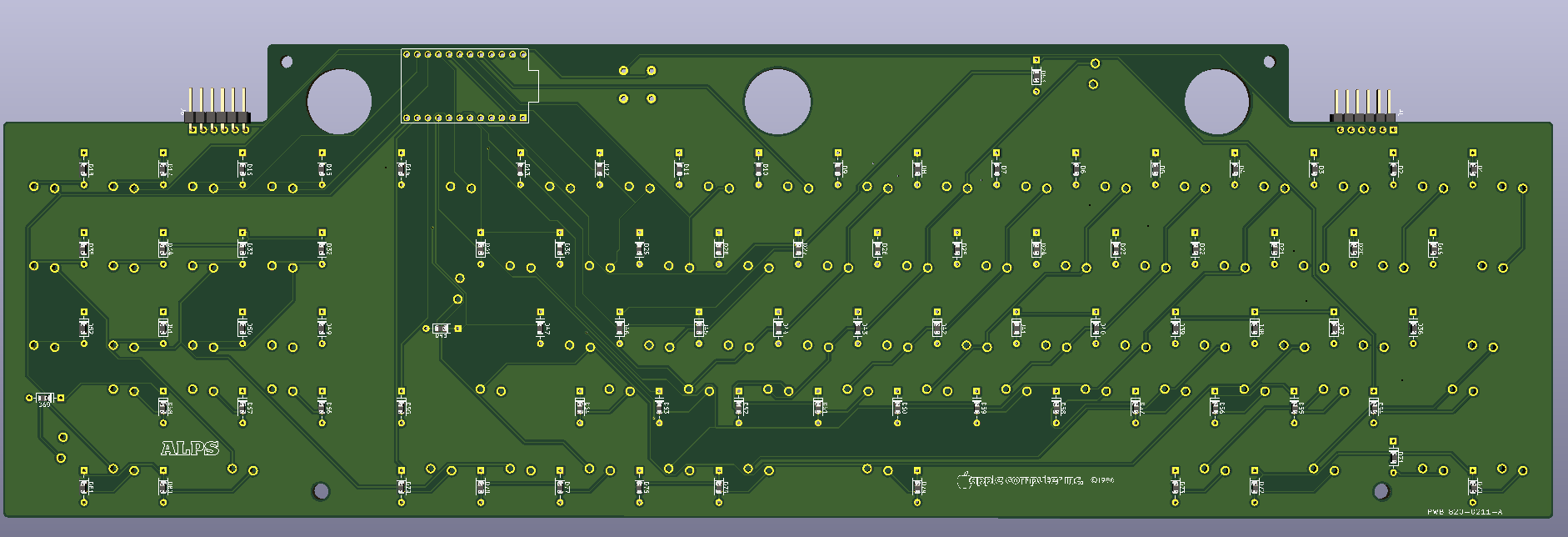Click the ALPS logo silkscreen
1568x537 pixels.
[190, 449]
